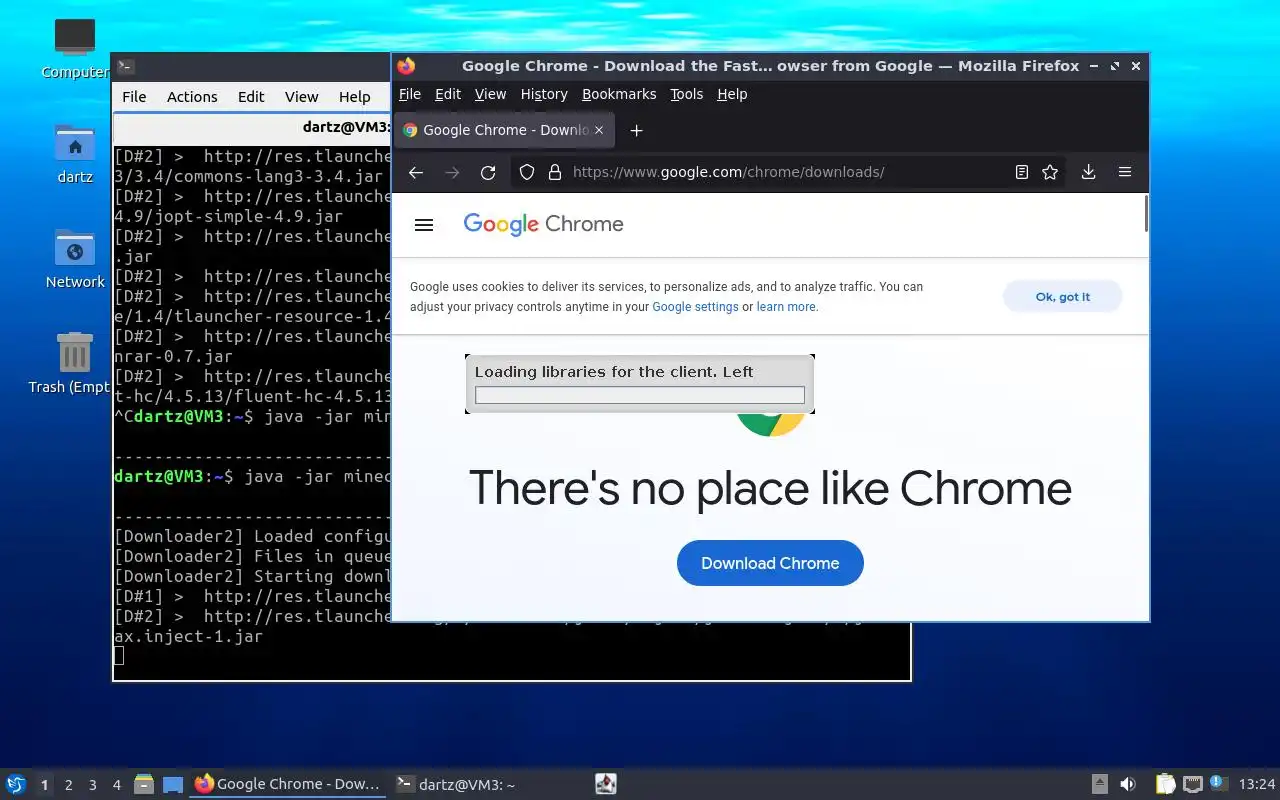Click the show desktop icon in taskbar
Screen dimensions: 1280x800
pyautogui.click(x=173, y=785)
